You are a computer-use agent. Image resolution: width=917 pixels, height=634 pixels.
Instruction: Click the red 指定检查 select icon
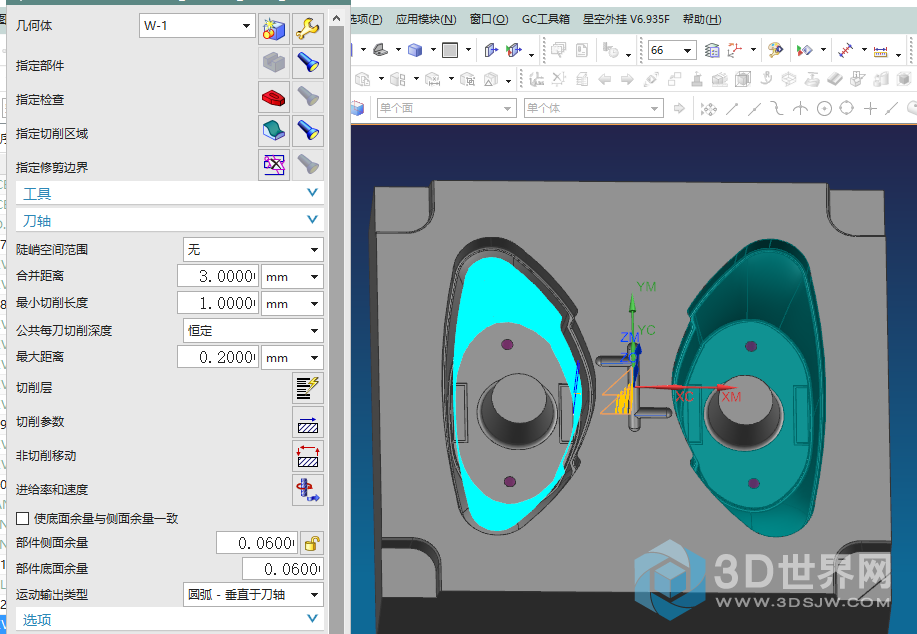click(274, 98)
